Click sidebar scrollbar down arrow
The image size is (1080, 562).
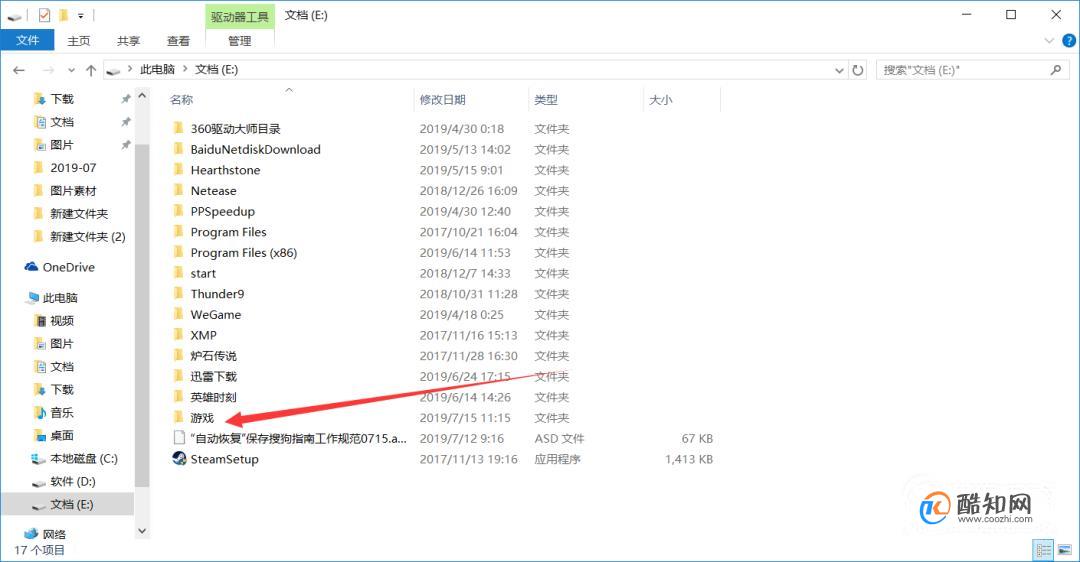pyautogui.click(x=142, y=531)
